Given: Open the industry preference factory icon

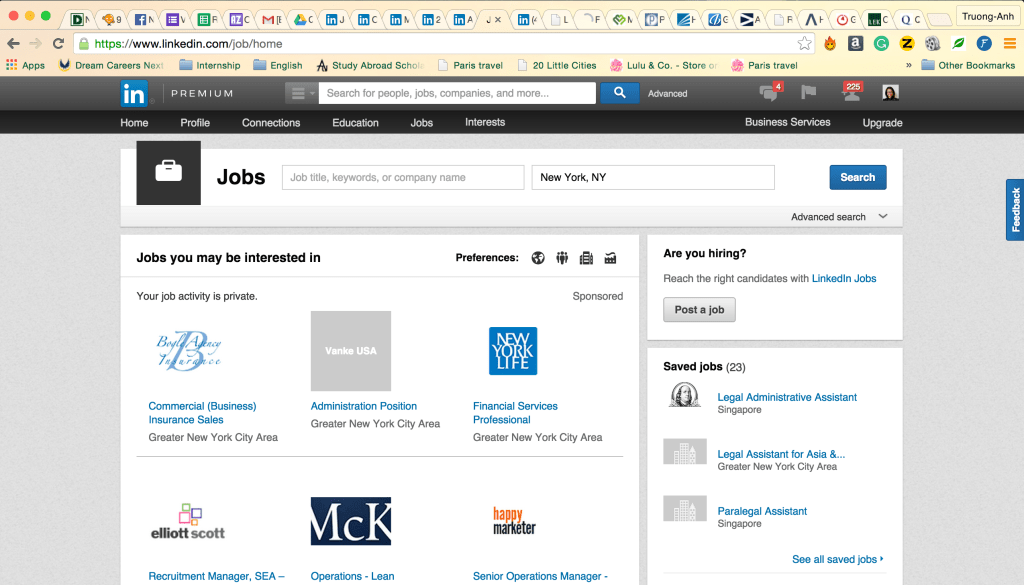Looking at the screenshot, I should pyautogui.click(x=610, y=258).
